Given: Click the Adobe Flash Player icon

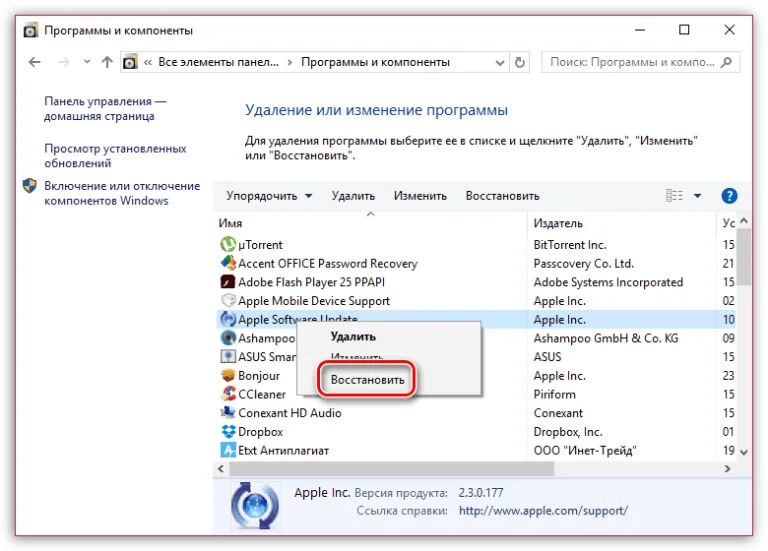Looking at the screenshot, I should [x=228, y=282].
